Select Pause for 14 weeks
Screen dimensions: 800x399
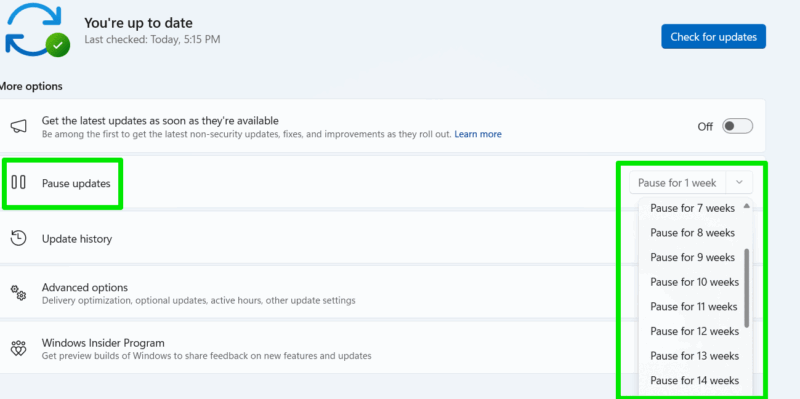click(694, 381)
